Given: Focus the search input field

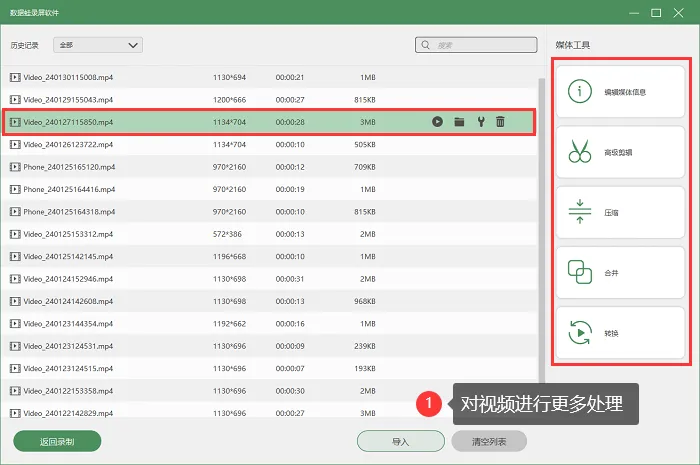Looking at the screenshot, I should [476, 45].
